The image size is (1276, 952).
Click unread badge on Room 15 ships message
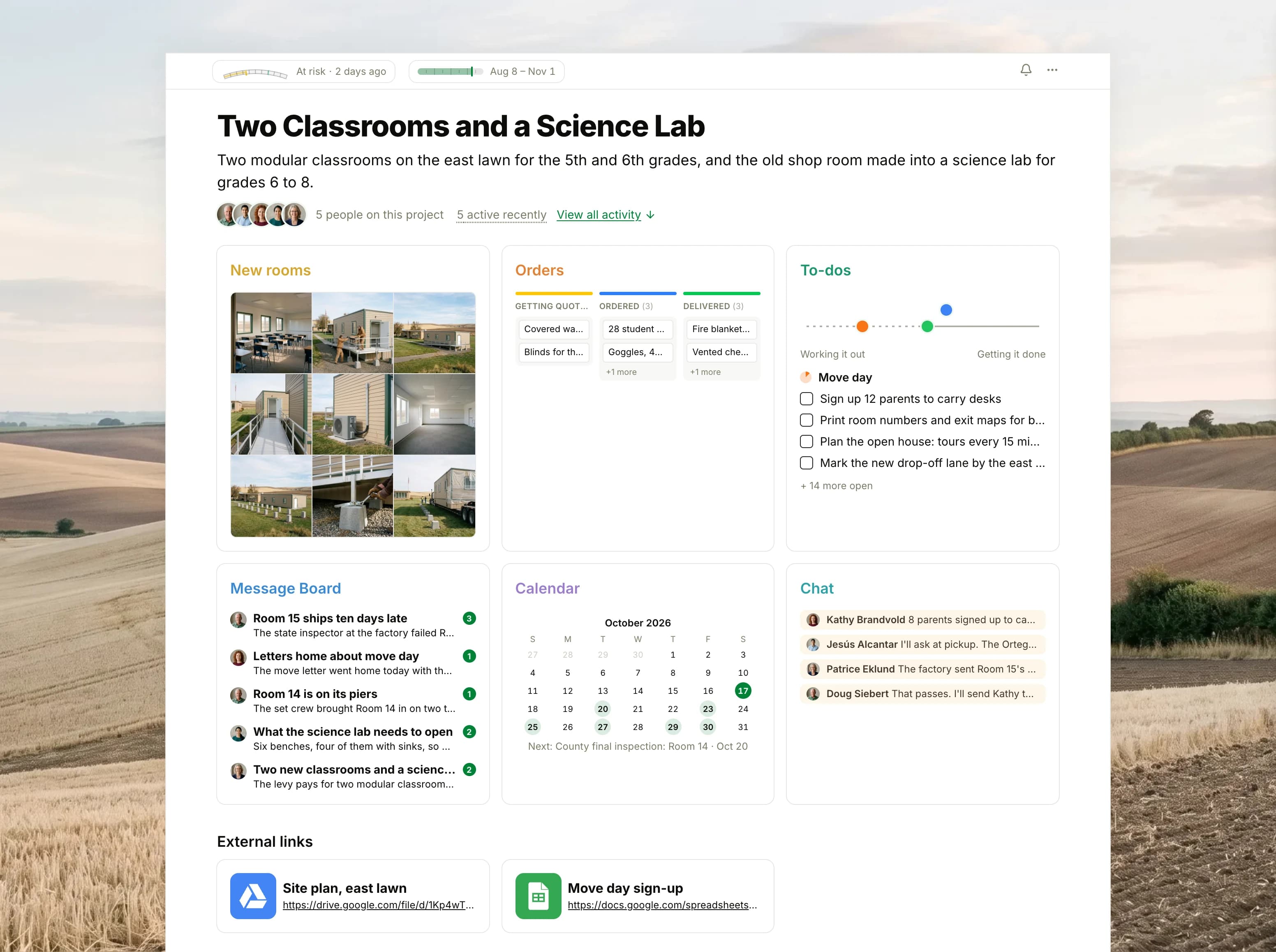coord(469,618)
